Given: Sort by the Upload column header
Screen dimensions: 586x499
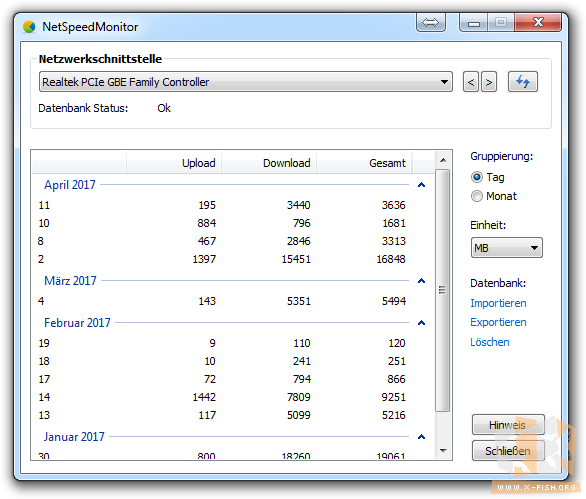Looking at the screenshot, I should [174, 163].
